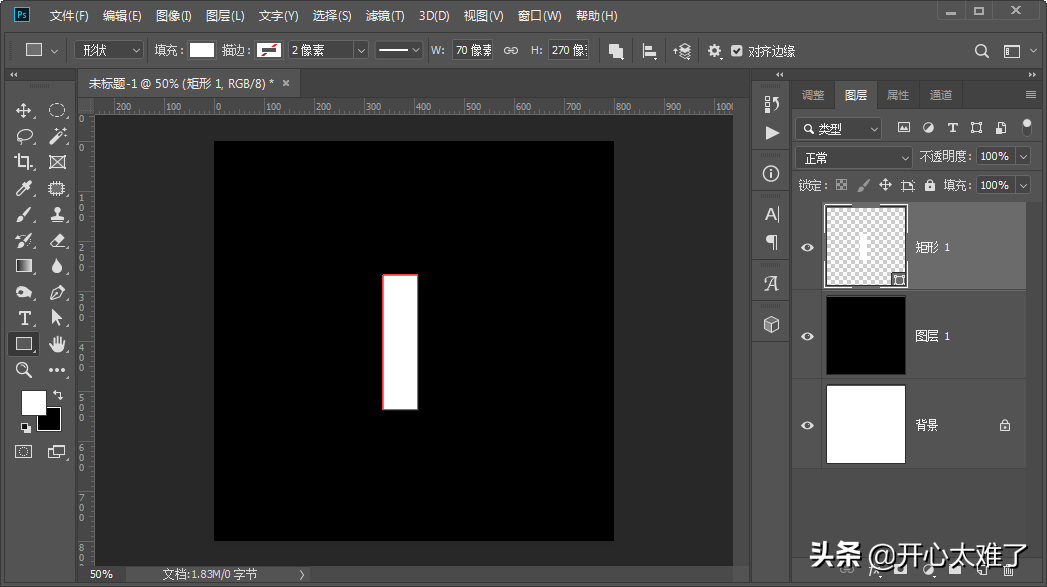The width and height of the screenshot is (1047, 587).
Task: Switch to the 通道 tab
Action: tap(941, 95)
